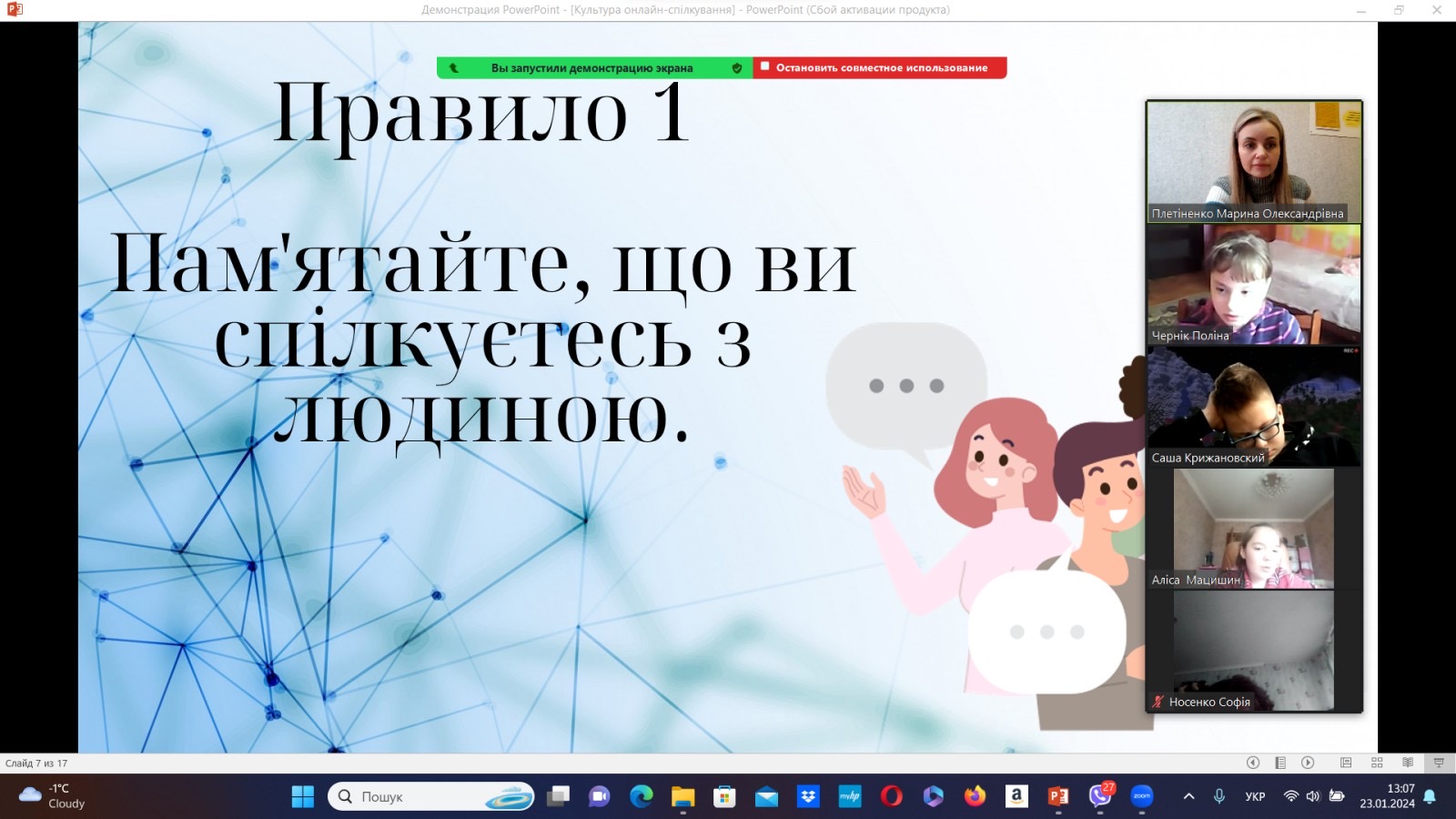Open the all-slides menu icon in status bar

click(x=1280, y=763)
